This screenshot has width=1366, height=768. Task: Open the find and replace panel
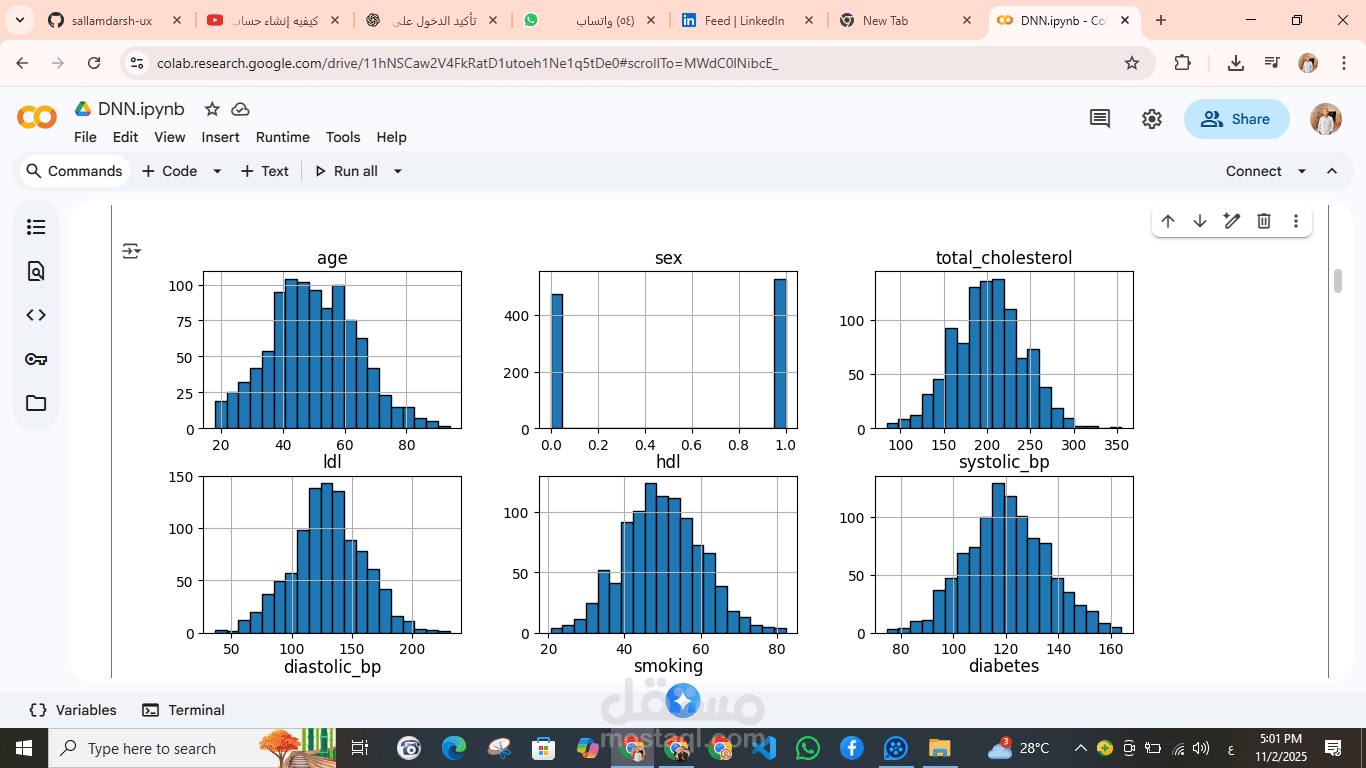(35, 270)
